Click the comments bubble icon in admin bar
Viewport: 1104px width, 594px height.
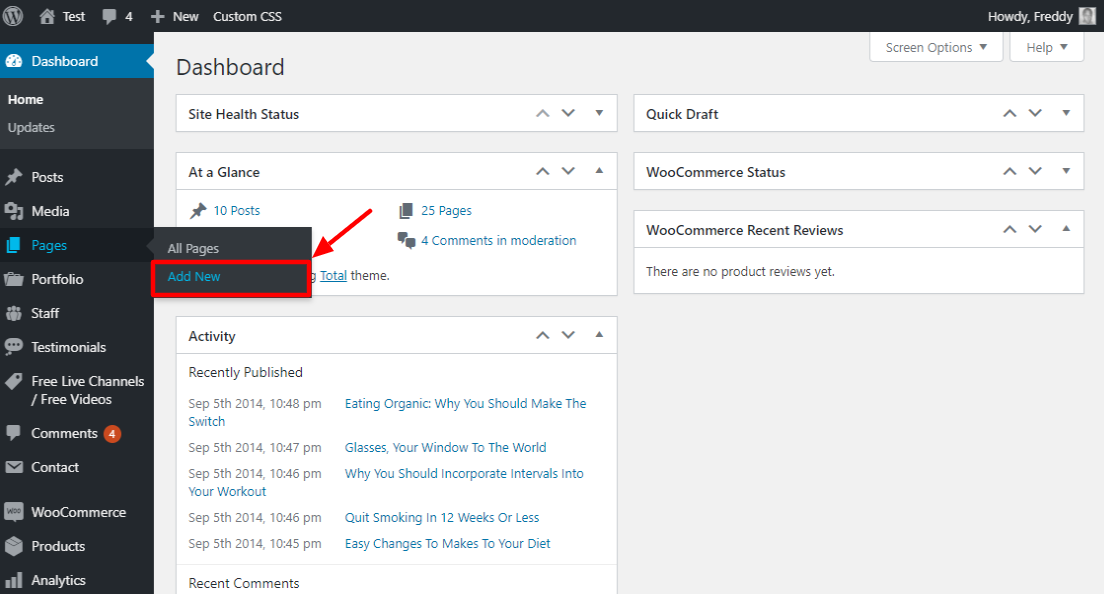click(x=109, y=17)
